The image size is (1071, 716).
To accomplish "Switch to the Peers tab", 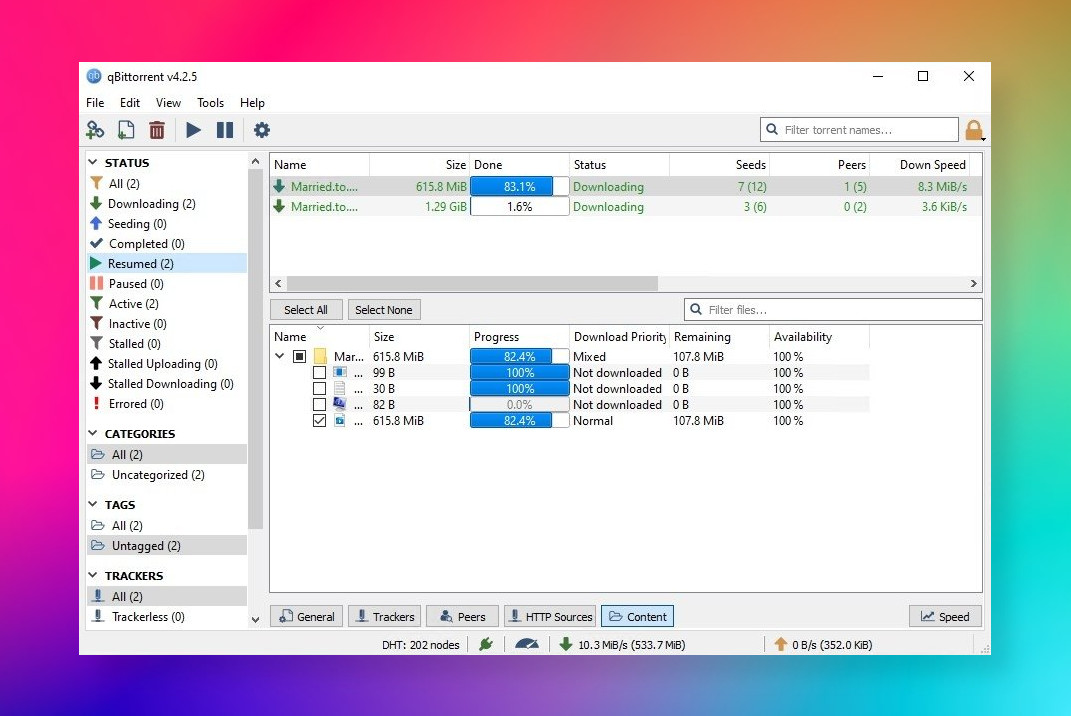I will [x=462, y=616].
